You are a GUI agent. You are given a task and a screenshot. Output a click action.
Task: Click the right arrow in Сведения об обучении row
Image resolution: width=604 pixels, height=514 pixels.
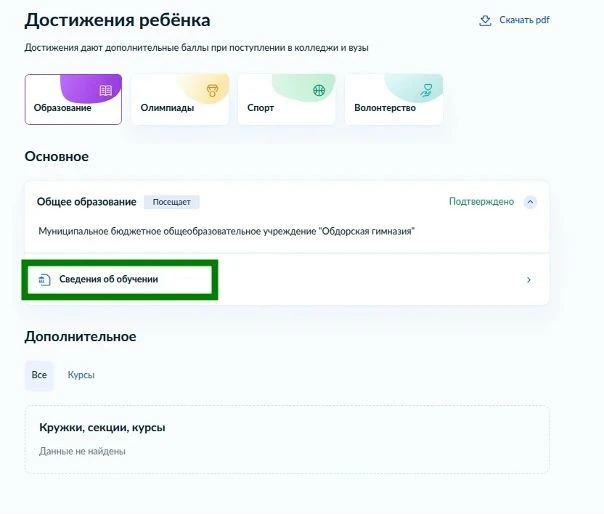pyautogui.click(x=528, y=280)
